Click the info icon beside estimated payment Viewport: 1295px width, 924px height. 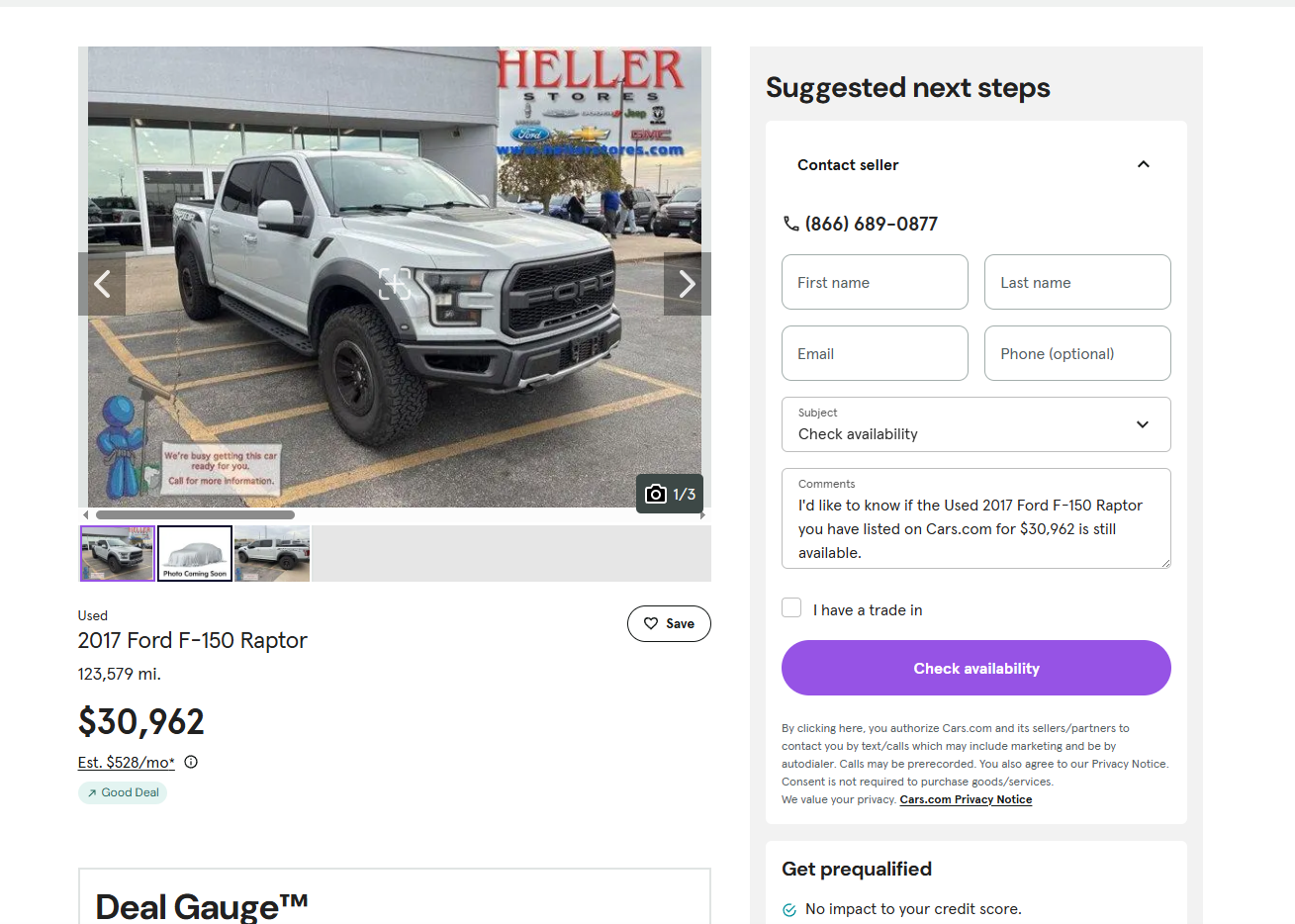[191, 762]
